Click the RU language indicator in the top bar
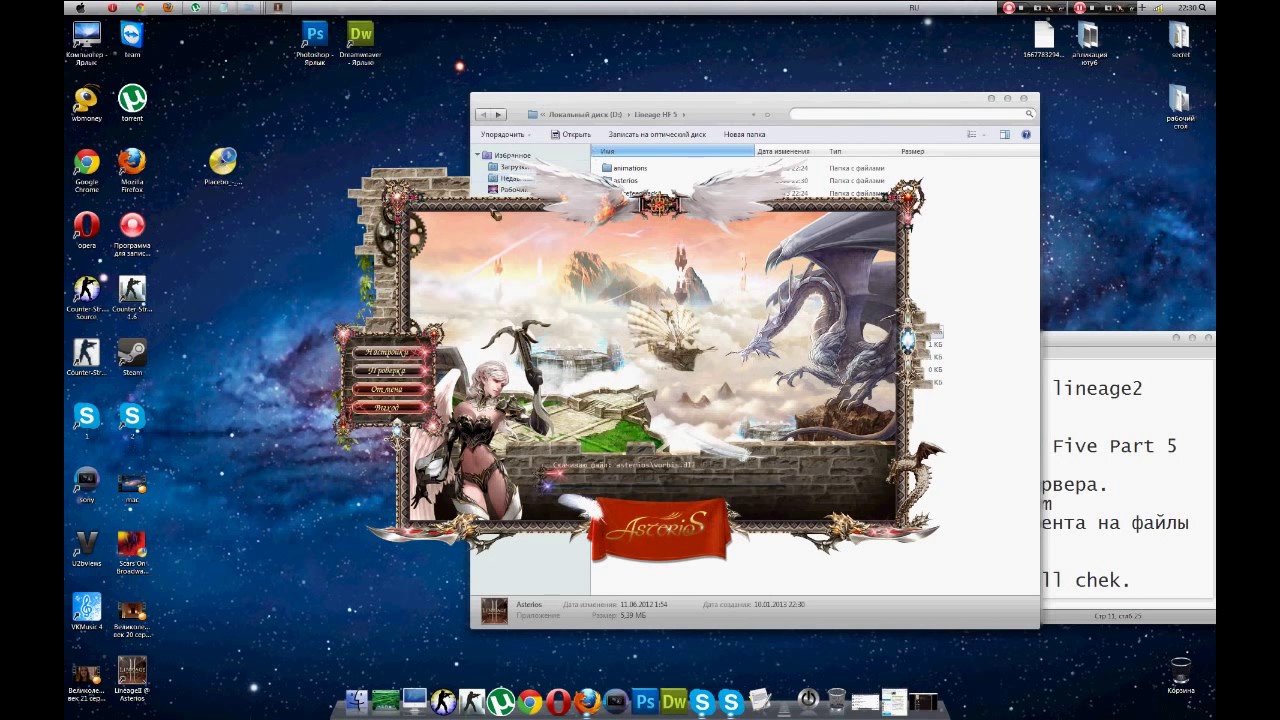 (x=914, y=7)
